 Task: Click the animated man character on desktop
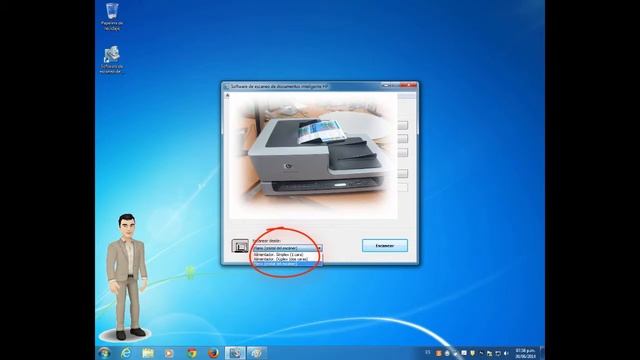click(127, 278)
